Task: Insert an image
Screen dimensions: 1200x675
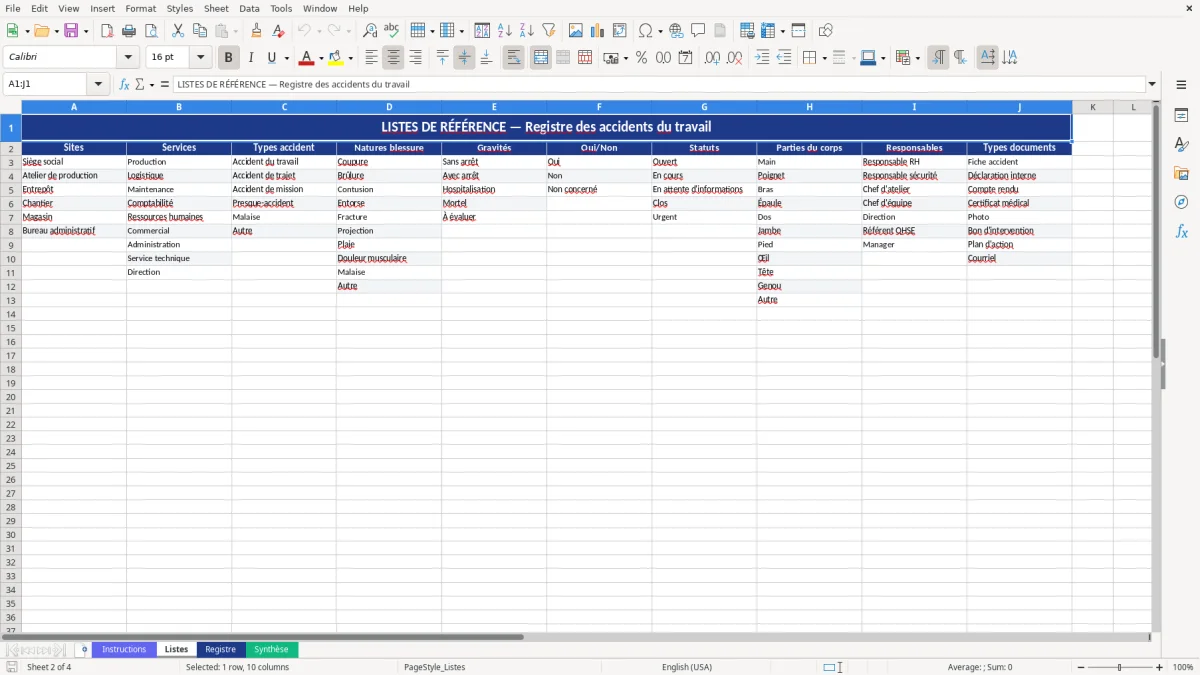Action: point(576,31)
